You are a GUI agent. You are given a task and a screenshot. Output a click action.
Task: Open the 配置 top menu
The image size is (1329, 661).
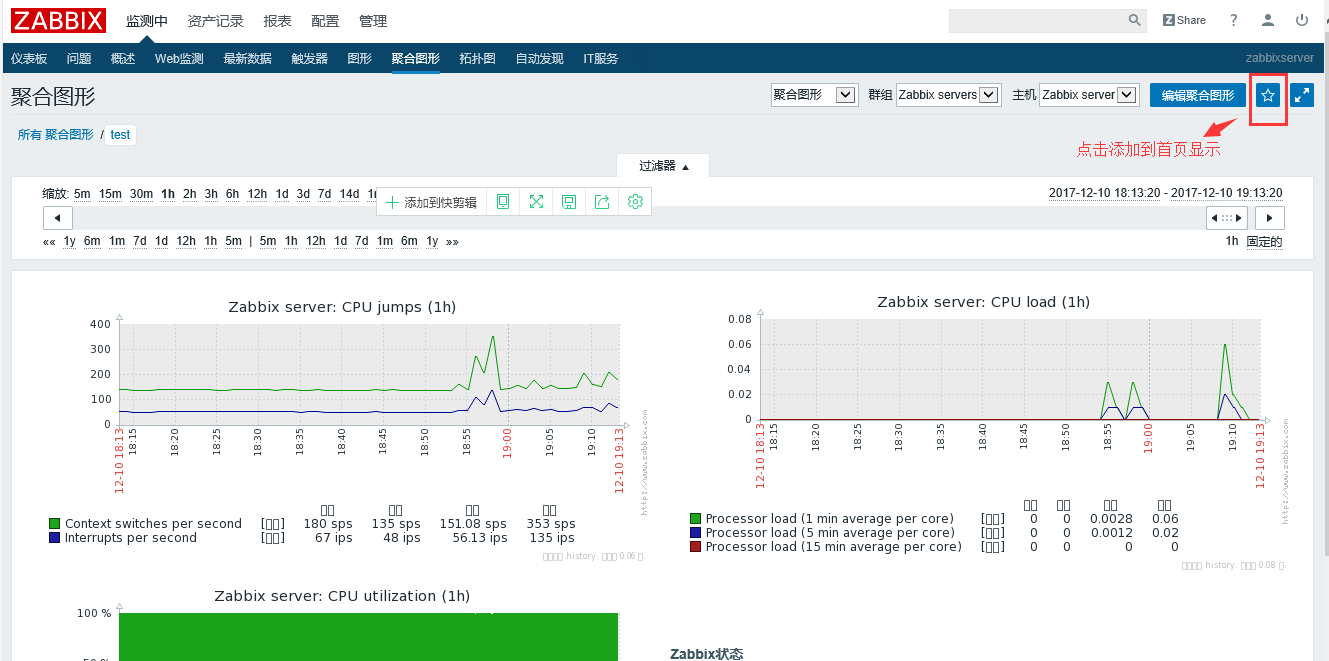pyautogui.click(x=325, y=21)
